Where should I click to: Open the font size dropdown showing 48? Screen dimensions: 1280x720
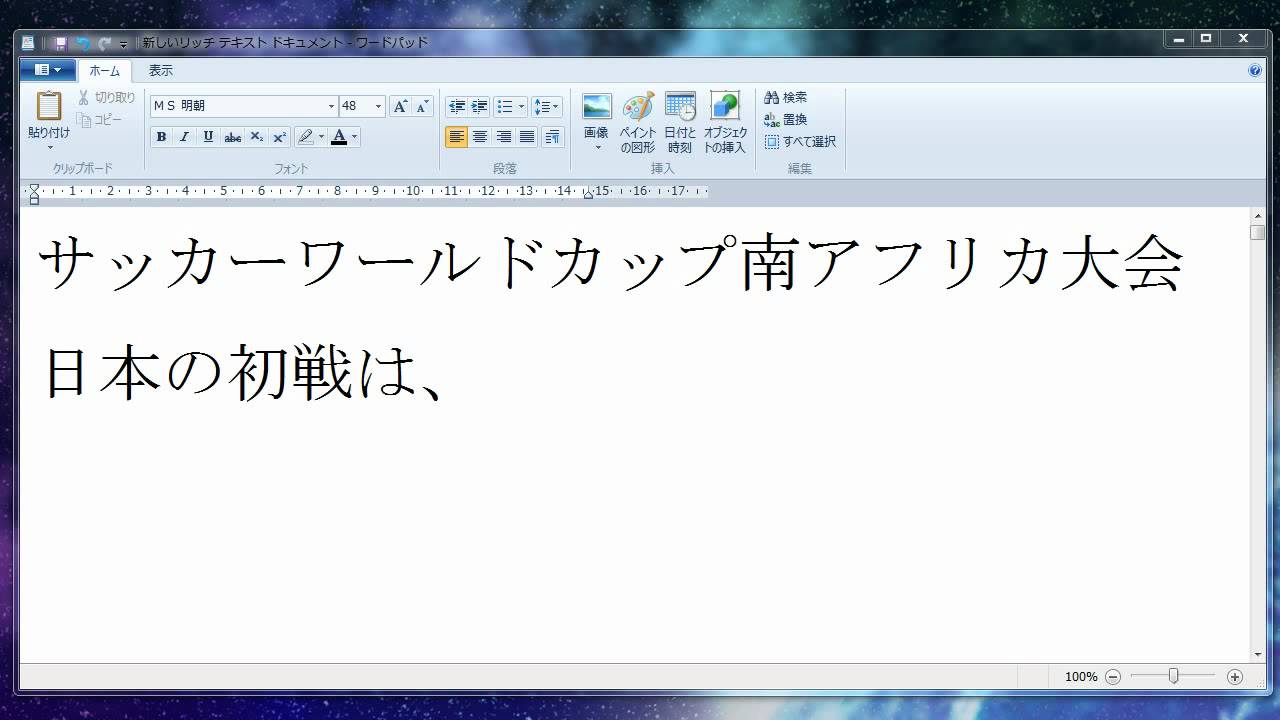click(x=378, y=106)
